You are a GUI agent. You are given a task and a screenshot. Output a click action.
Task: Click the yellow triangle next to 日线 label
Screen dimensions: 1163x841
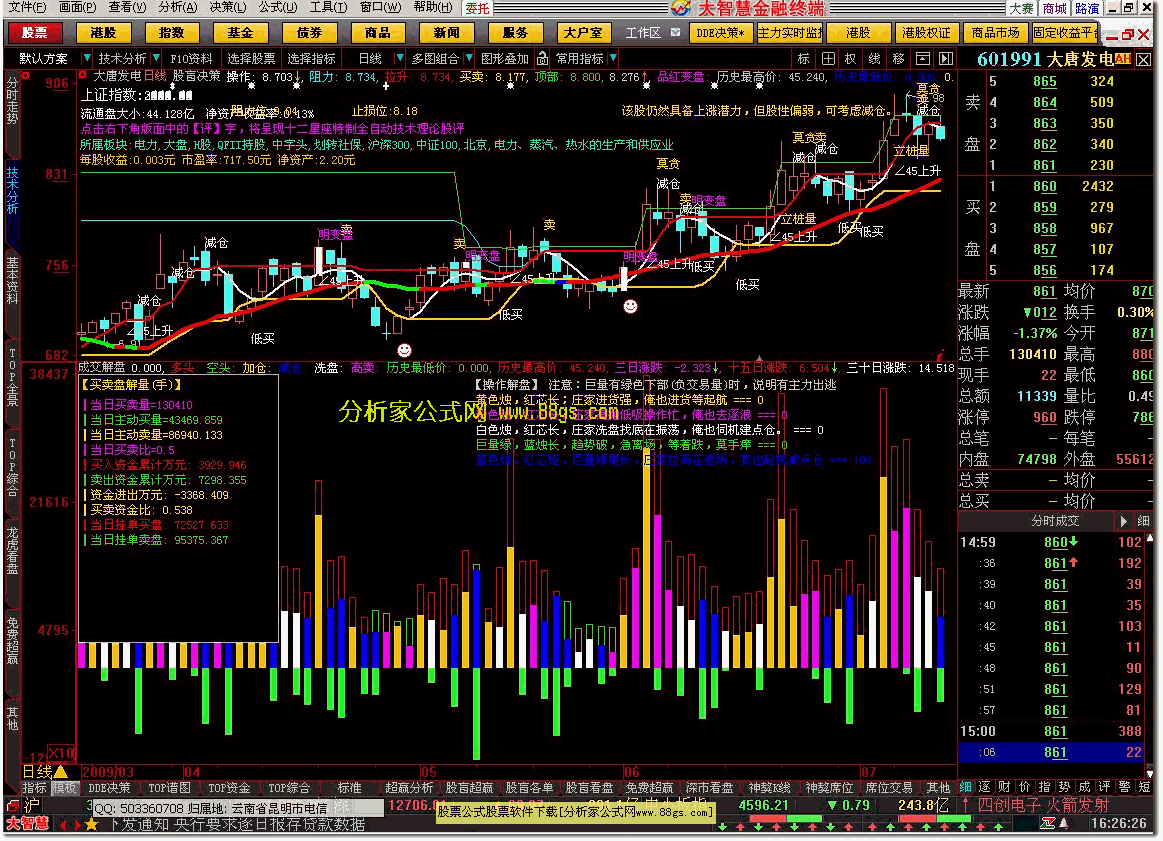click(x=61, y=772)
